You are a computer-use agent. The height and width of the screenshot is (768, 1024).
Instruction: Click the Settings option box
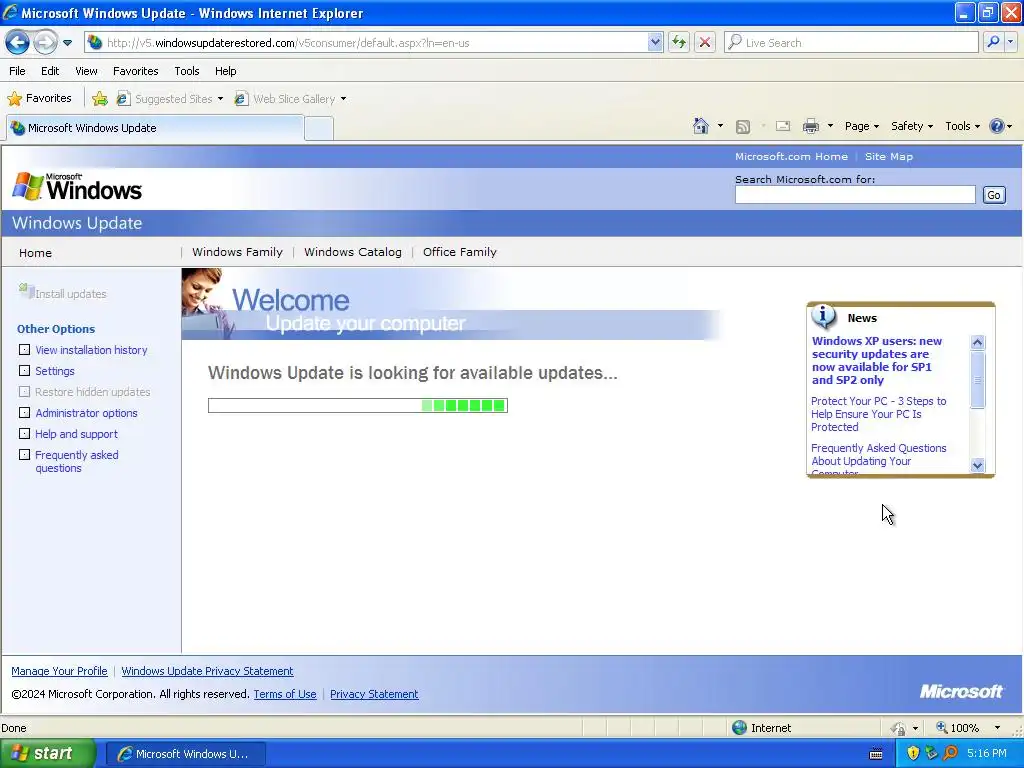point(24,371)
